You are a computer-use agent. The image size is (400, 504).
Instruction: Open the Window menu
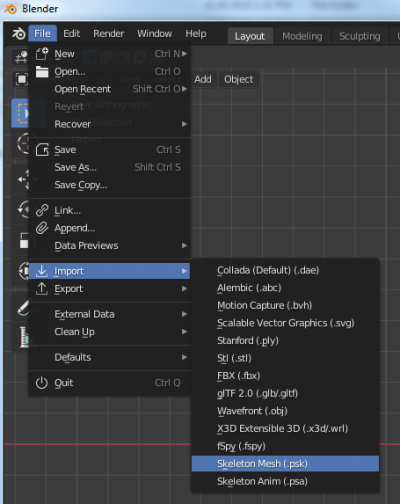tap(155, 34)
